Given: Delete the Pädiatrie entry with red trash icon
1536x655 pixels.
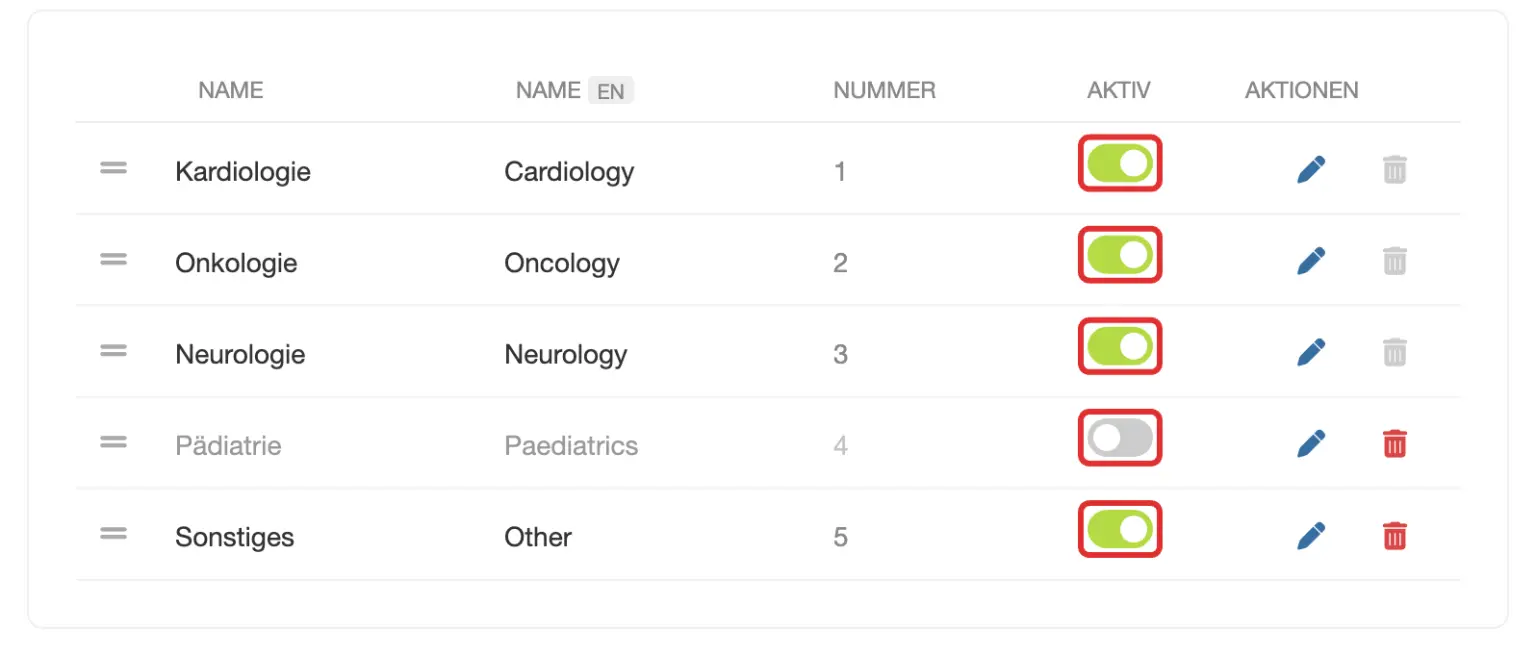Looking at the screenshot, I should (x=1394, y=443).
